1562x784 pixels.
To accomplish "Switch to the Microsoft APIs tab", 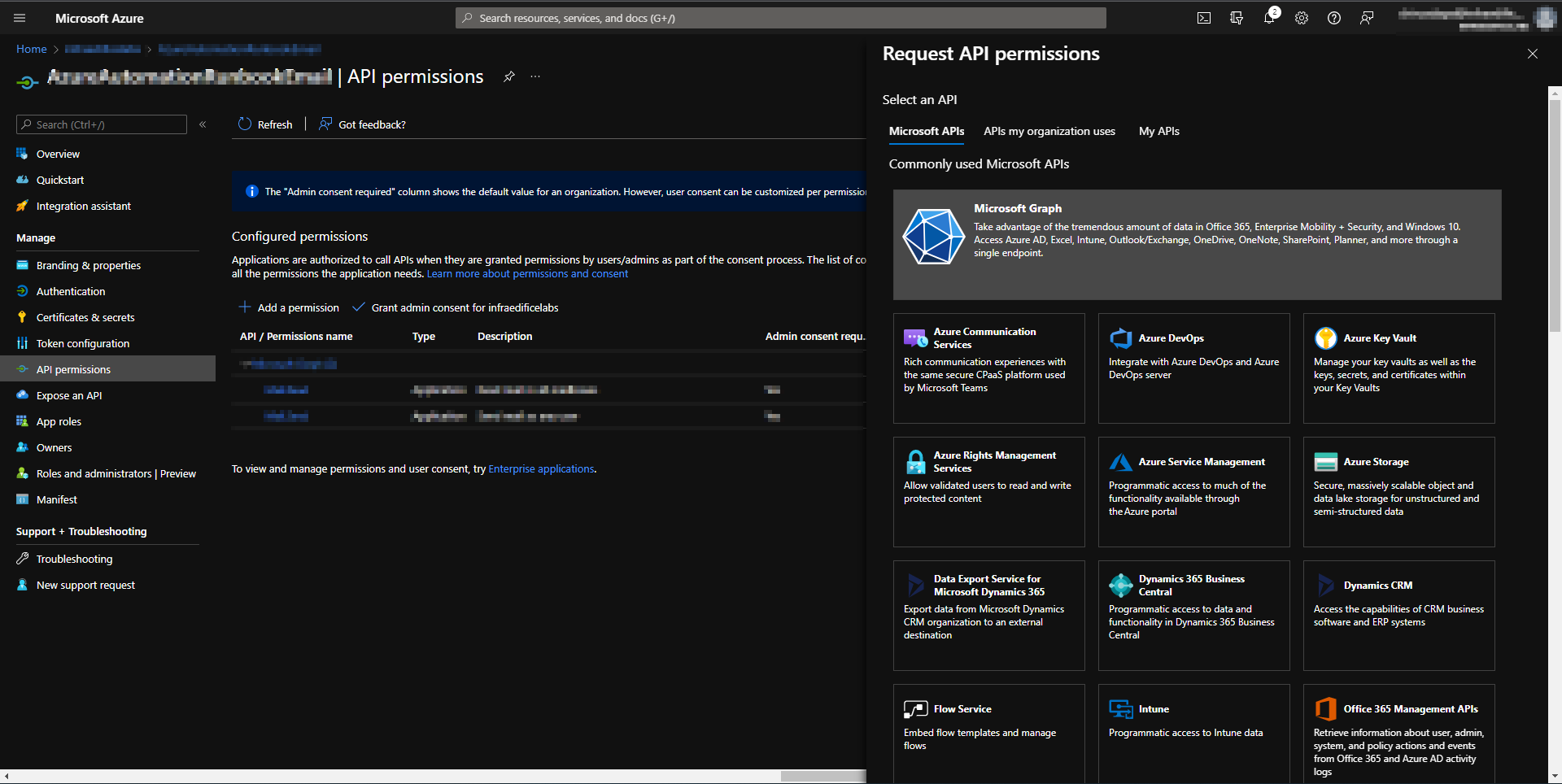I will click(x=927, y=131).
